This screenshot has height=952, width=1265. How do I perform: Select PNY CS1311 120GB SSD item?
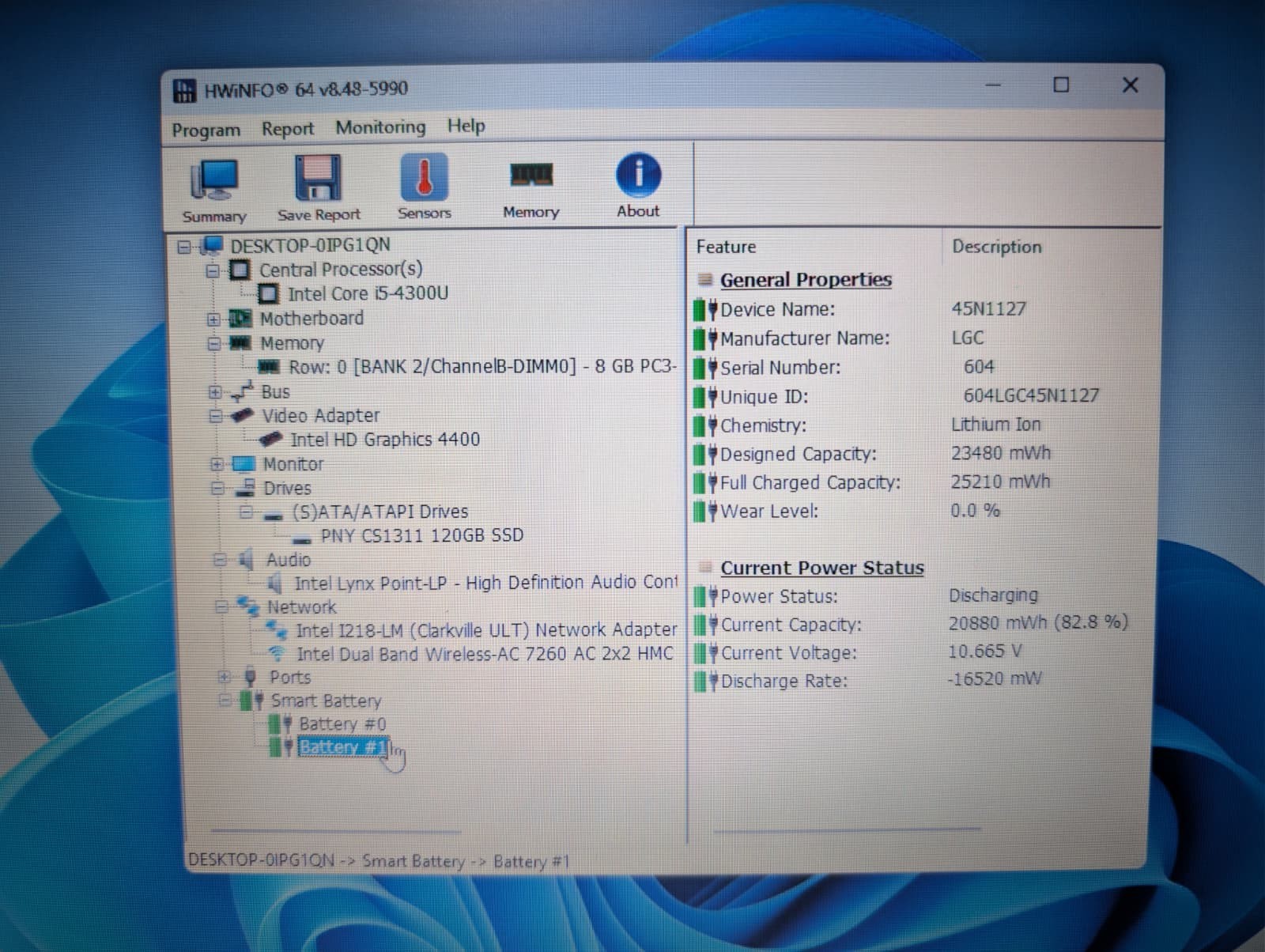click(x=422, y=535)
